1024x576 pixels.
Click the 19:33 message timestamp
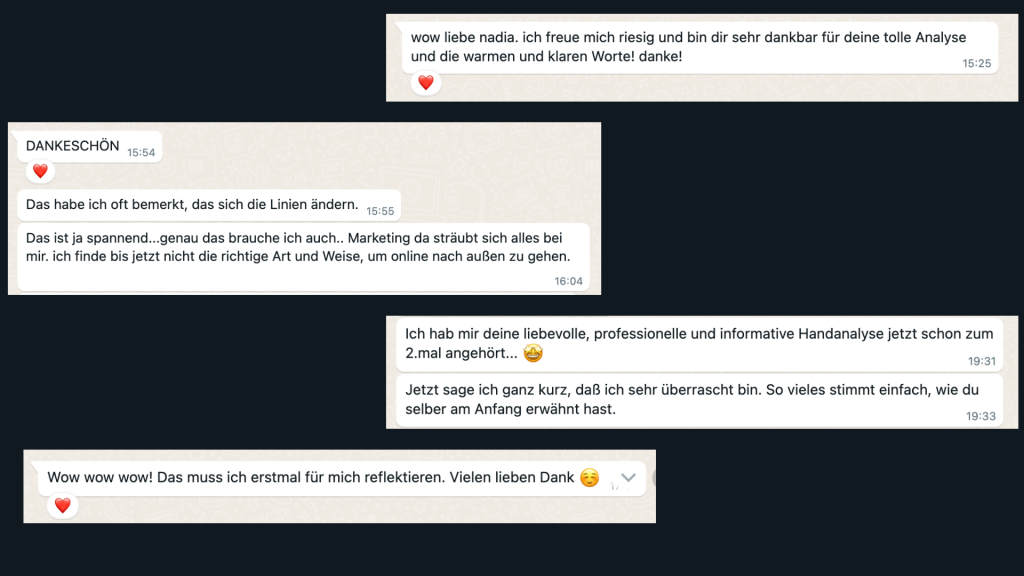(981, 416)
